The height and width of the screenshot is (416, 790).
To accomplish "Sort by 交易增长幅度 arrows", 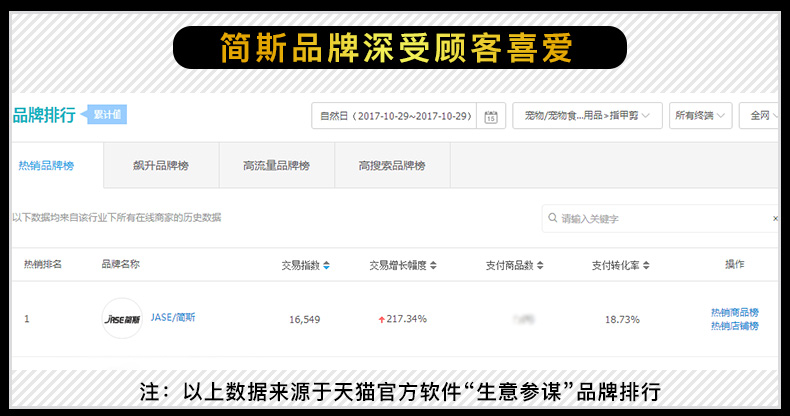I will pyautogui.click(x=433, y=265).
